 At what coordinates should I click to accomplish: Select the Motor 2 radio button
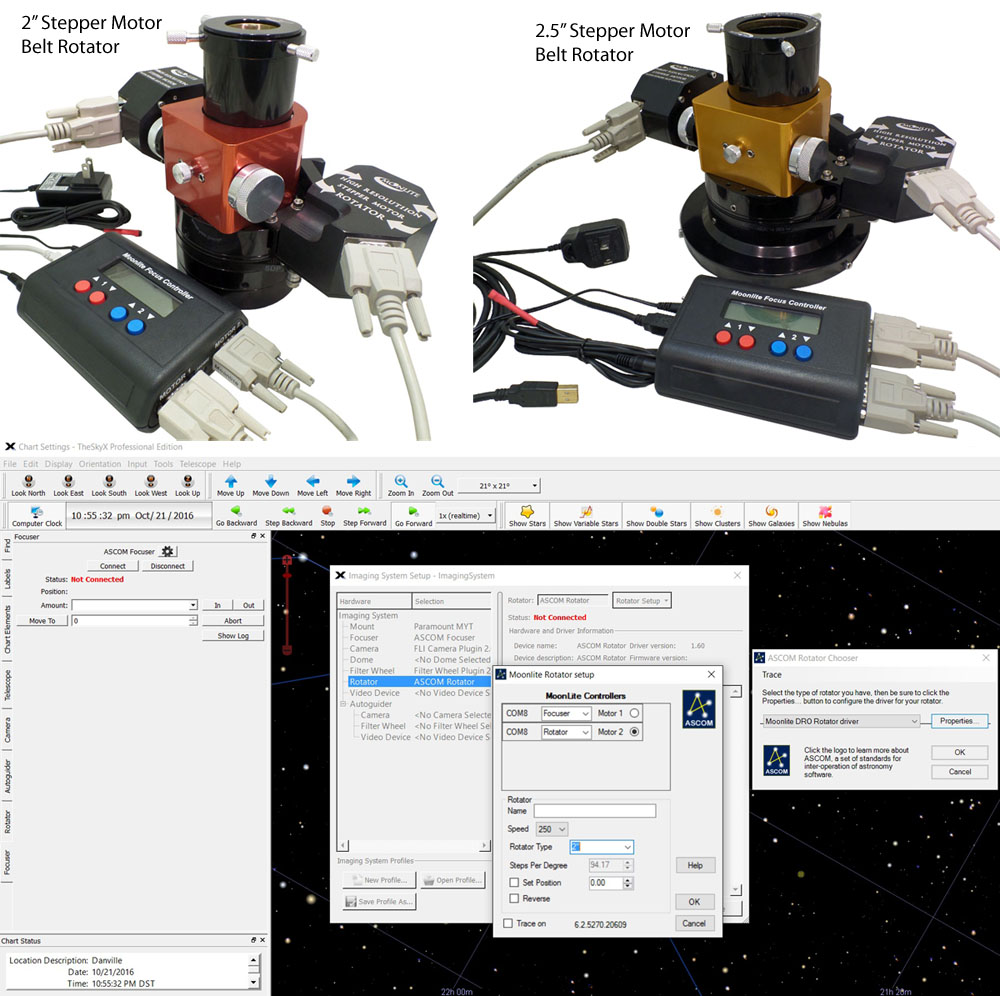[x=634, y=731]
